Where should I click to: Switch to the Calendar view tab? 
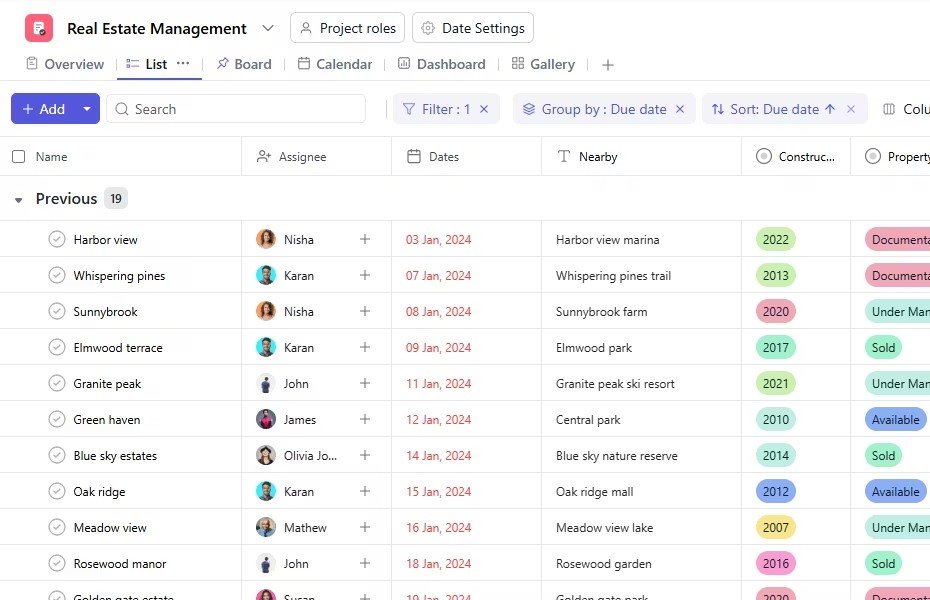click(x=335, y=63)
